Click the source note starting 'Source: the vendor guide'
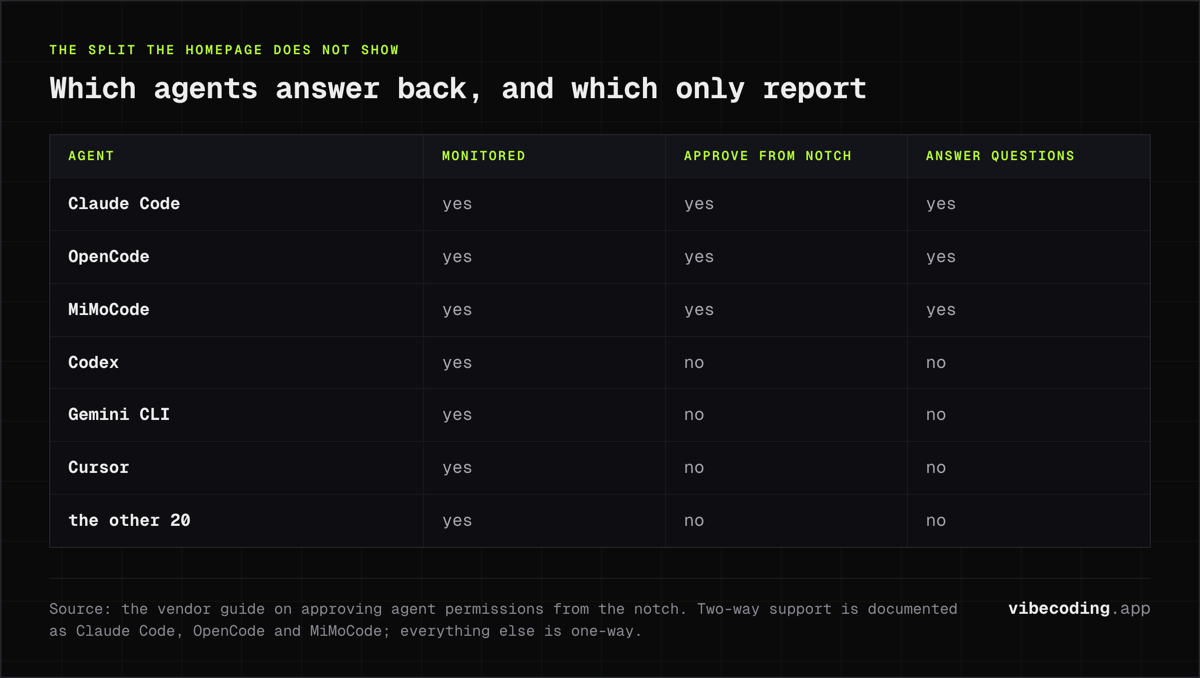1200x678 pixels. click(503, 620)
